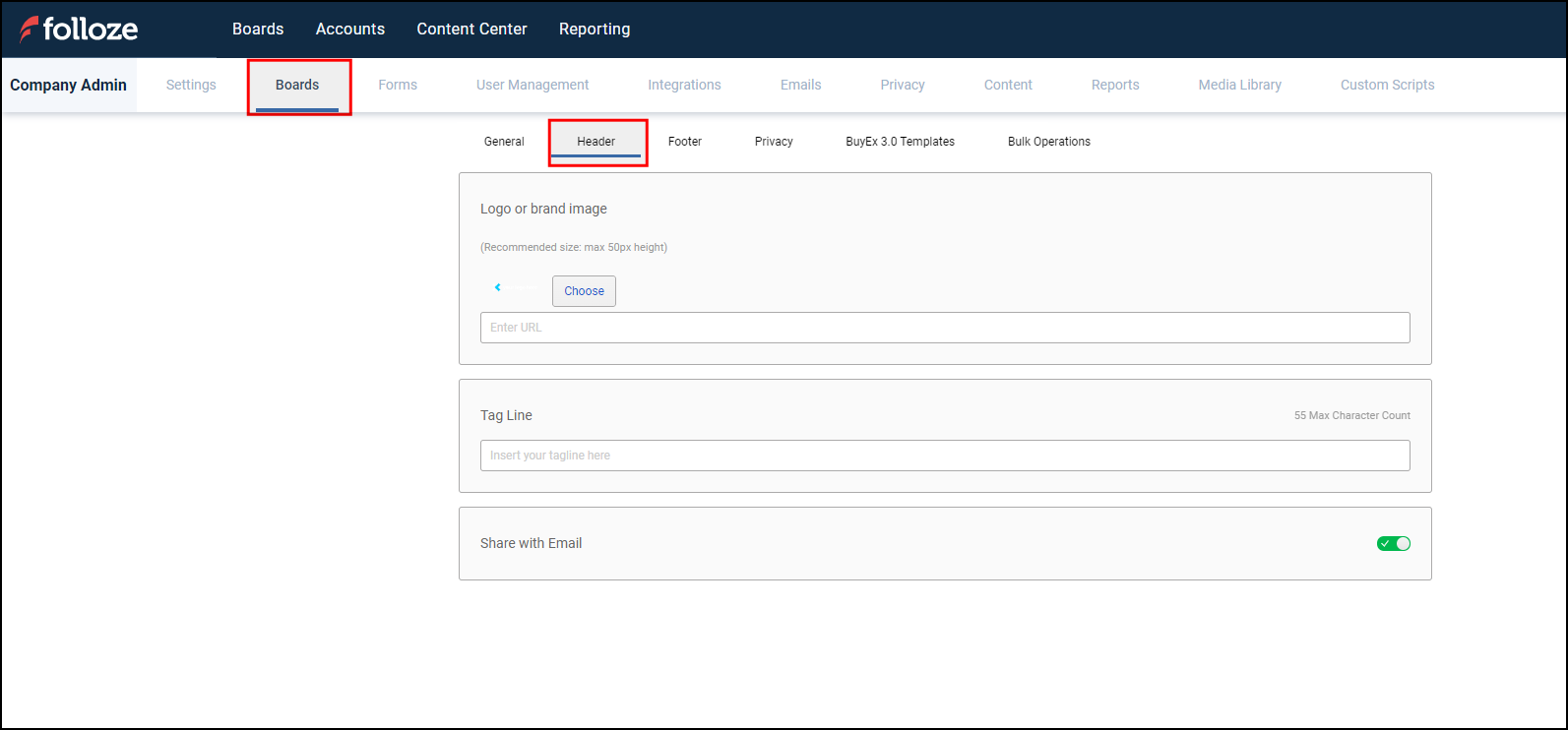Go to Content Center
The image size is (1568, 730).
[x=471, y=30]
